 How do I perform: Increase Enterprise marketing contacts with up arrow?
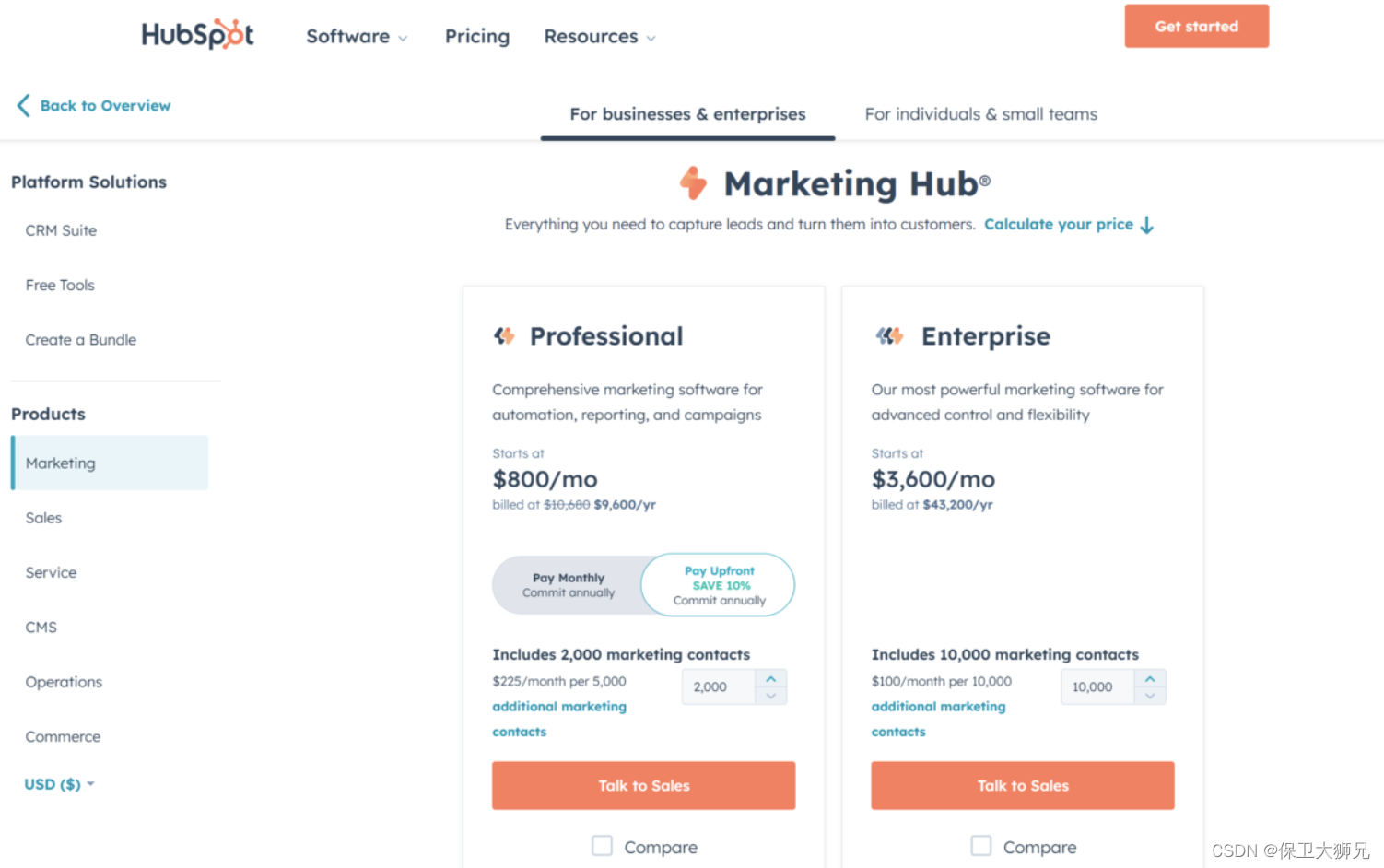point(1150,678)
